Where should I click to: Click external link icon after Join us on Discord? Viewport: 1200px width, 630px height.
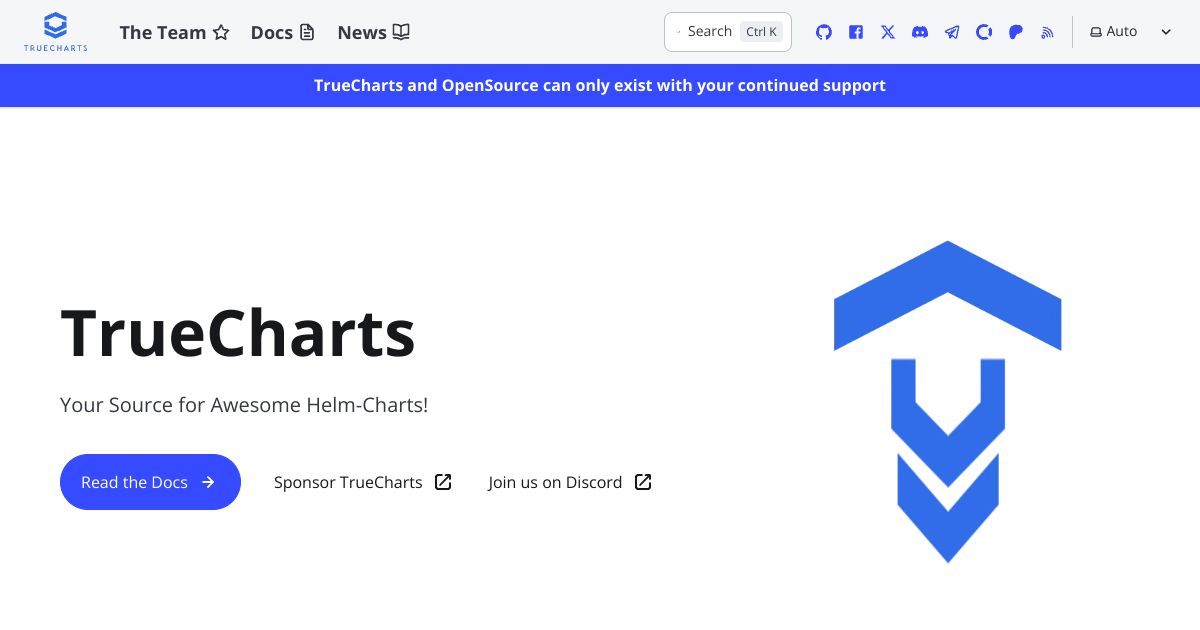click(x=643, y=482)
